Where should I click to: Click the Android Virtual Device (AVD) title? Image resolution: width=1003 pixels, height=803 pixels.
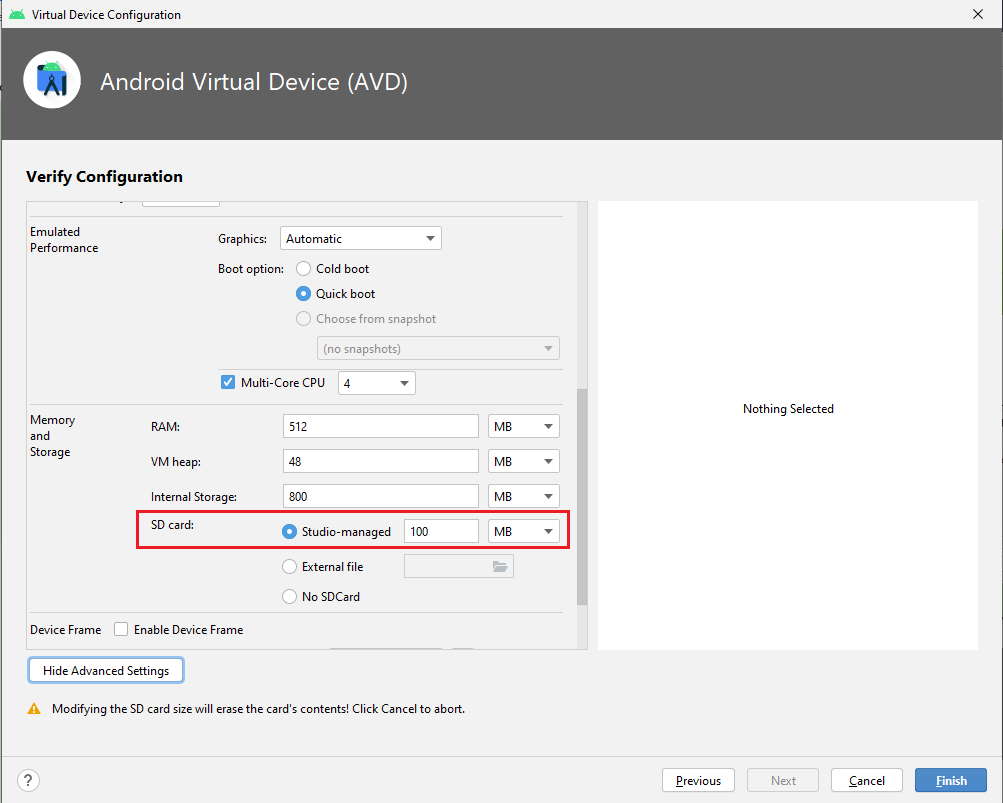coord(254,82)
